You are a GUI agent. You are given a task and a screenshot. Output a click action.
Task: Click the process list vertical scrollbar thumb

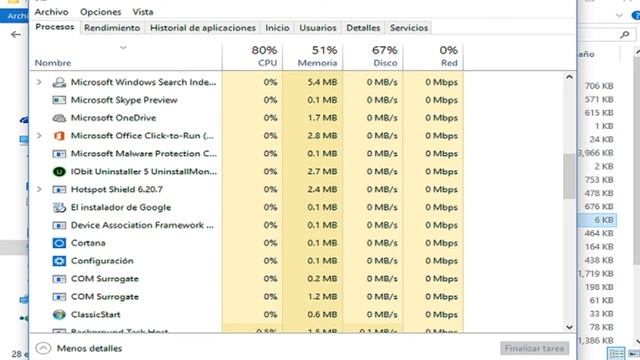(569, 176)
